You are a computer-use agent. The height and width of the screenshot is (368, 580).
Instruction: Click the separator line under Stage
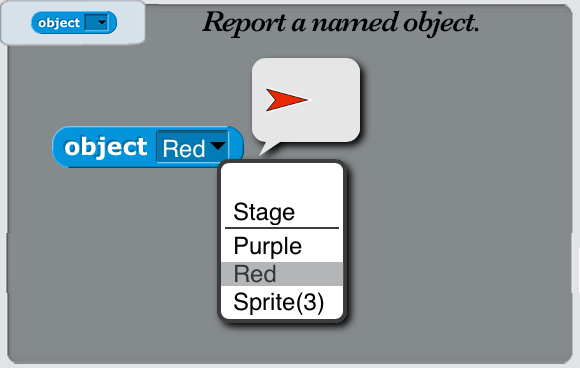282,228
